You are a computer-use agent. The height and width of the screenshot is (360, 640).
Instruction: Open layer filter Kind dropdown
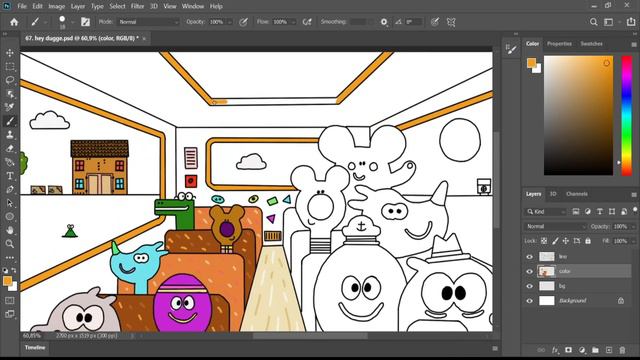545,211
